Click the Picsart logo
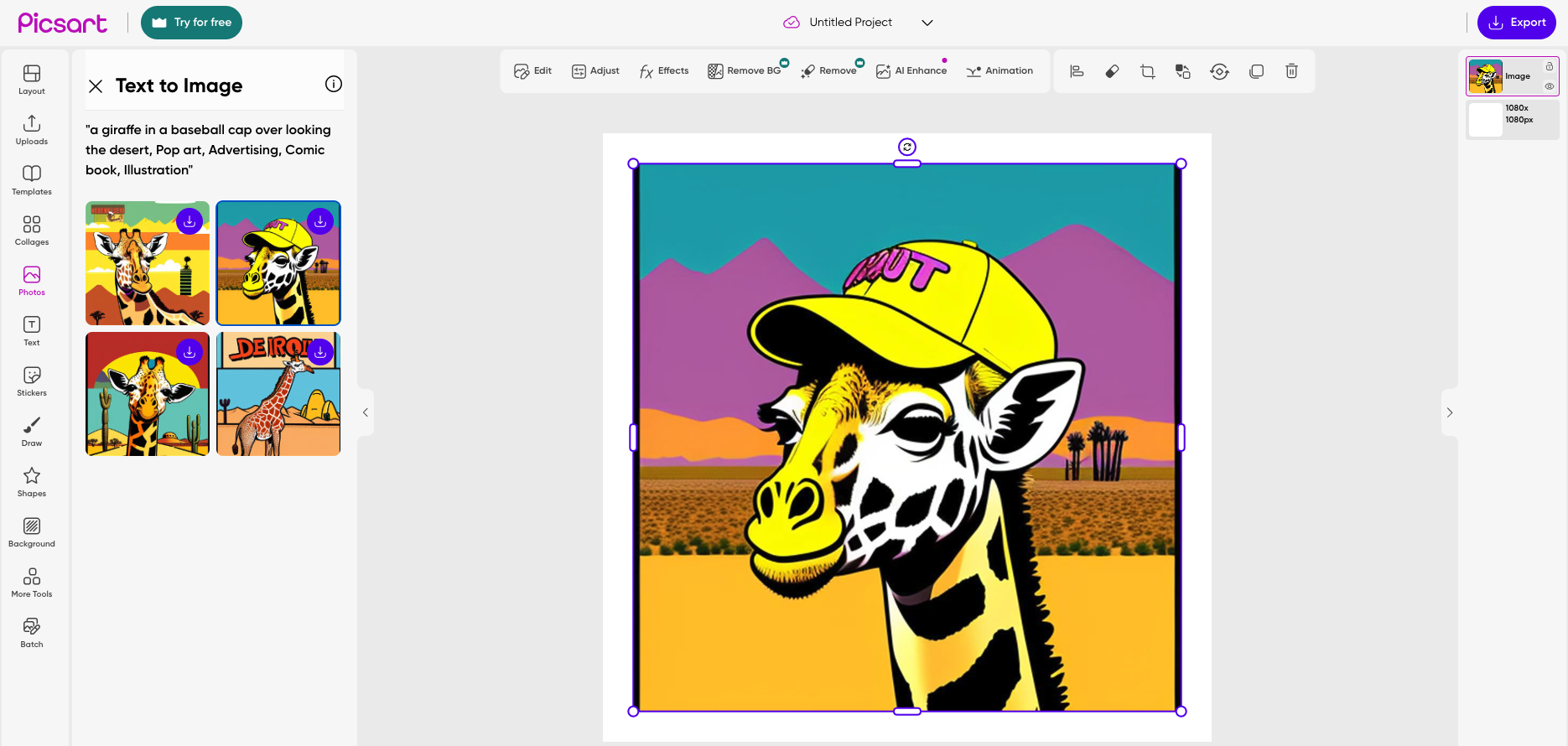This screenshot has width=1568, height=746. [63, 23]
